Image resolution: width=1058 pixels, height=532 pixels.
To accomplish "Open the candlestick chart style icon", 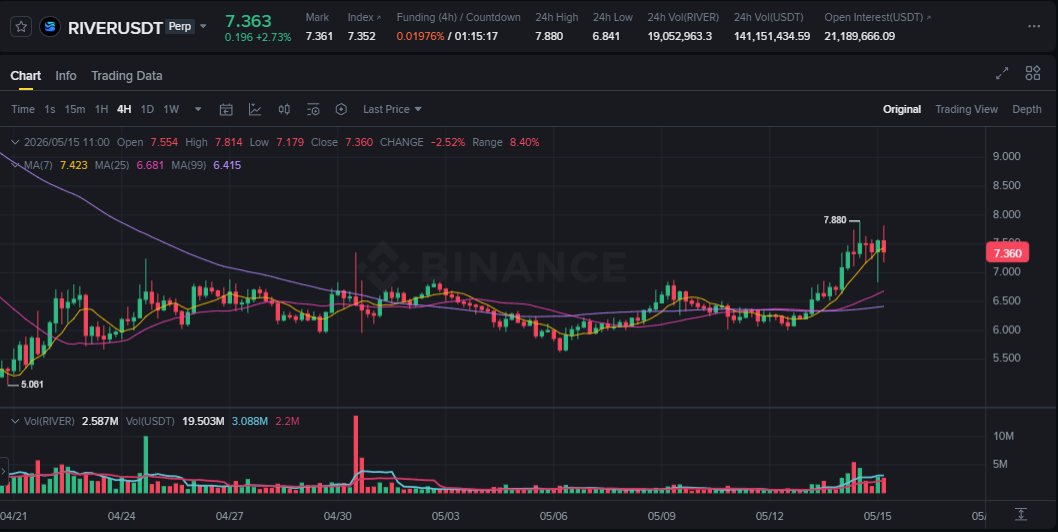I will (284, 109).
